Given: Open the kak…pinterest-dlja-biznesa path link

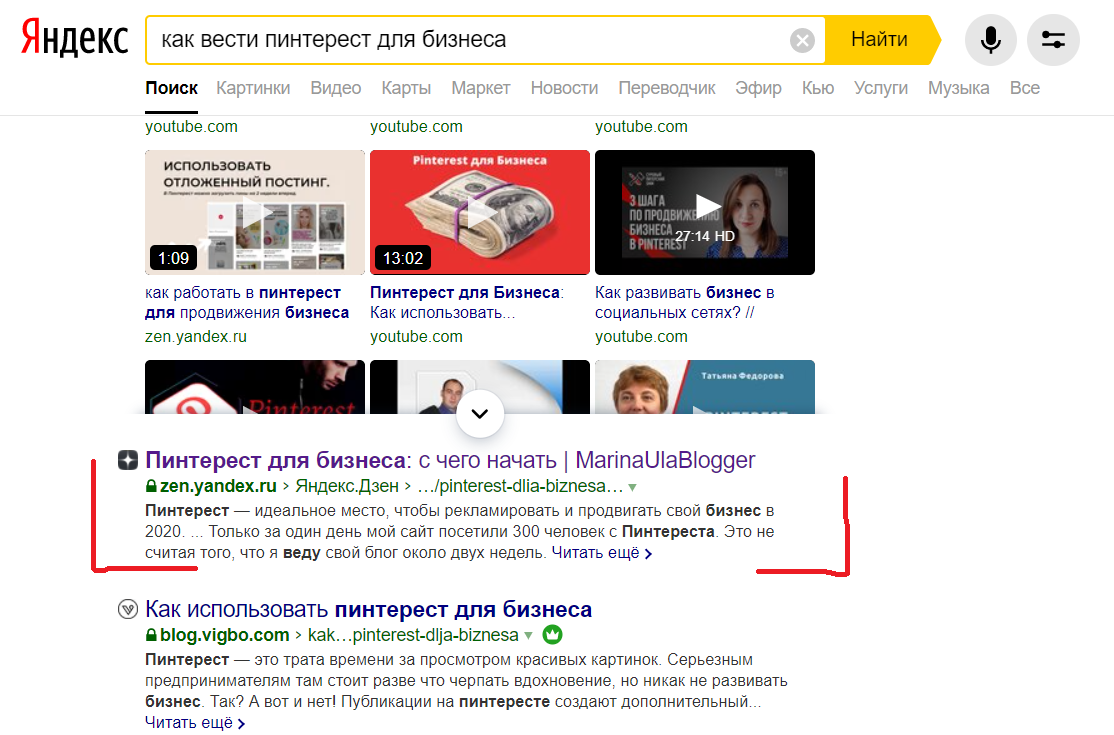Looking at the screenshot, I should pyautogui.click(x=413, y=635).
